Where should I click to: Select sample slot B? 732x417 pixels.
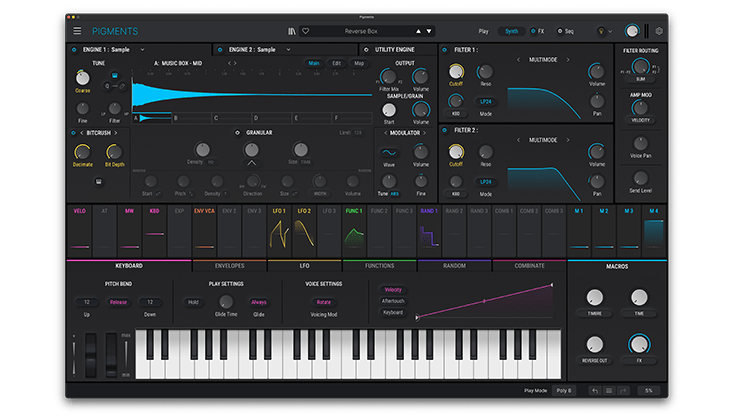point(192,118)
